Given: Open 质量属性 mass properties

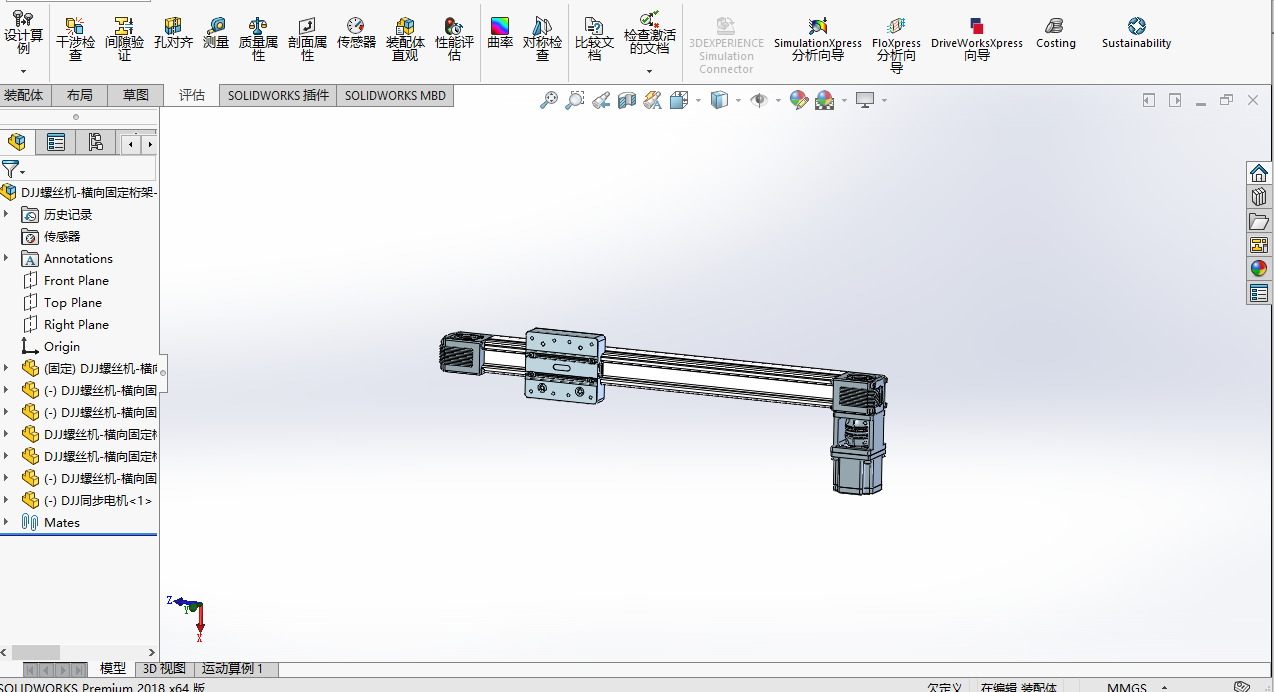Looking at the screenshot, I should 258,39.
